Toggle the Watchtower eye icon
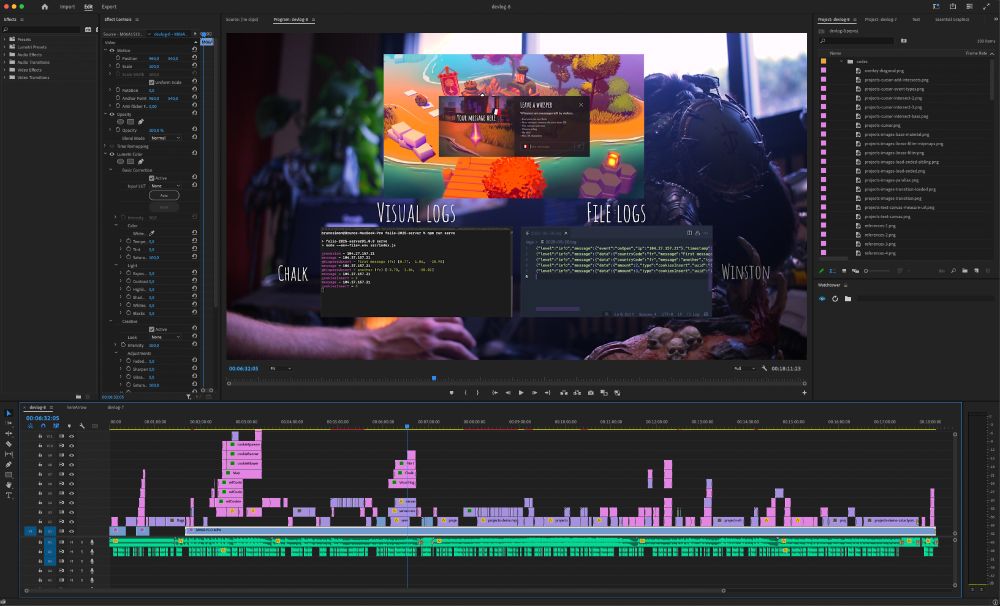 [x=822, y=299]
